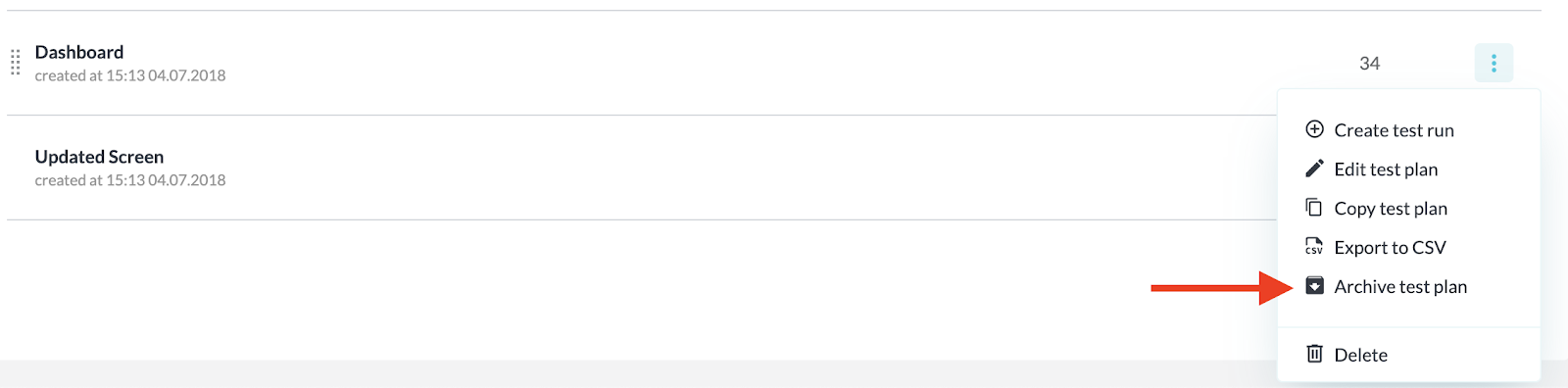1568x388 pixels.
Task: Click the CSV file icon
Action: (1314, 247)
